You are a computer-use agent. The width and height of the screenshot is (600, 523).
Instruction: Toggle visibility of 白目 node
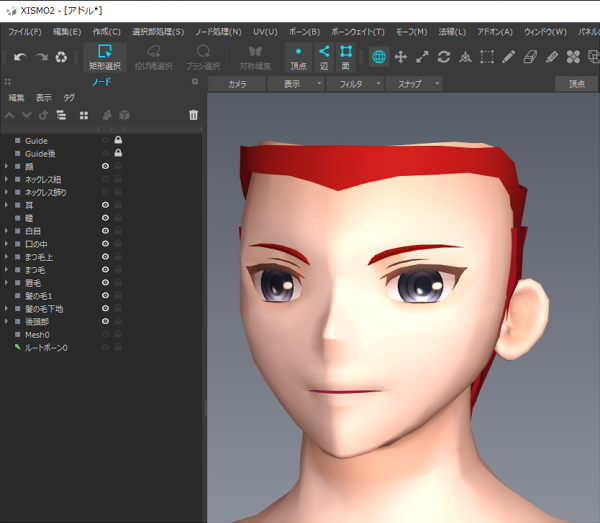point(105,231)
